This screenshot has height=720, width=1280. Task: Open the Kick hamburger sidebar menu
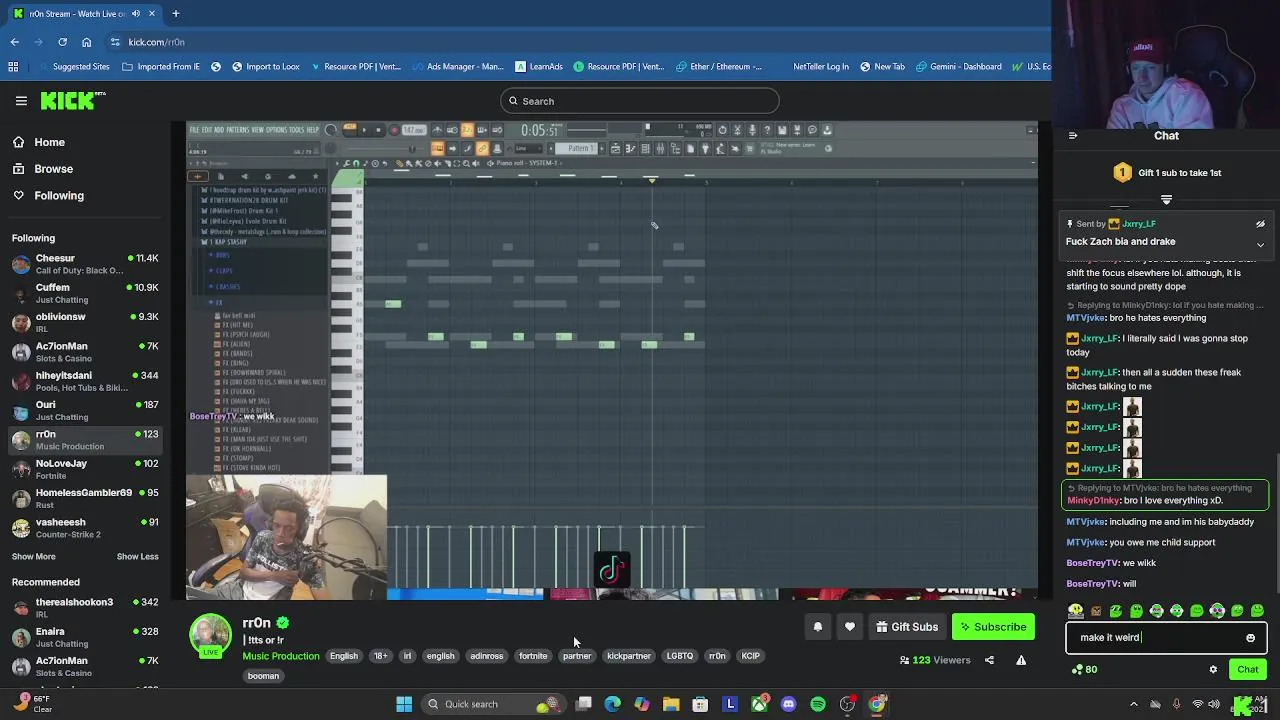pos(21,100)
